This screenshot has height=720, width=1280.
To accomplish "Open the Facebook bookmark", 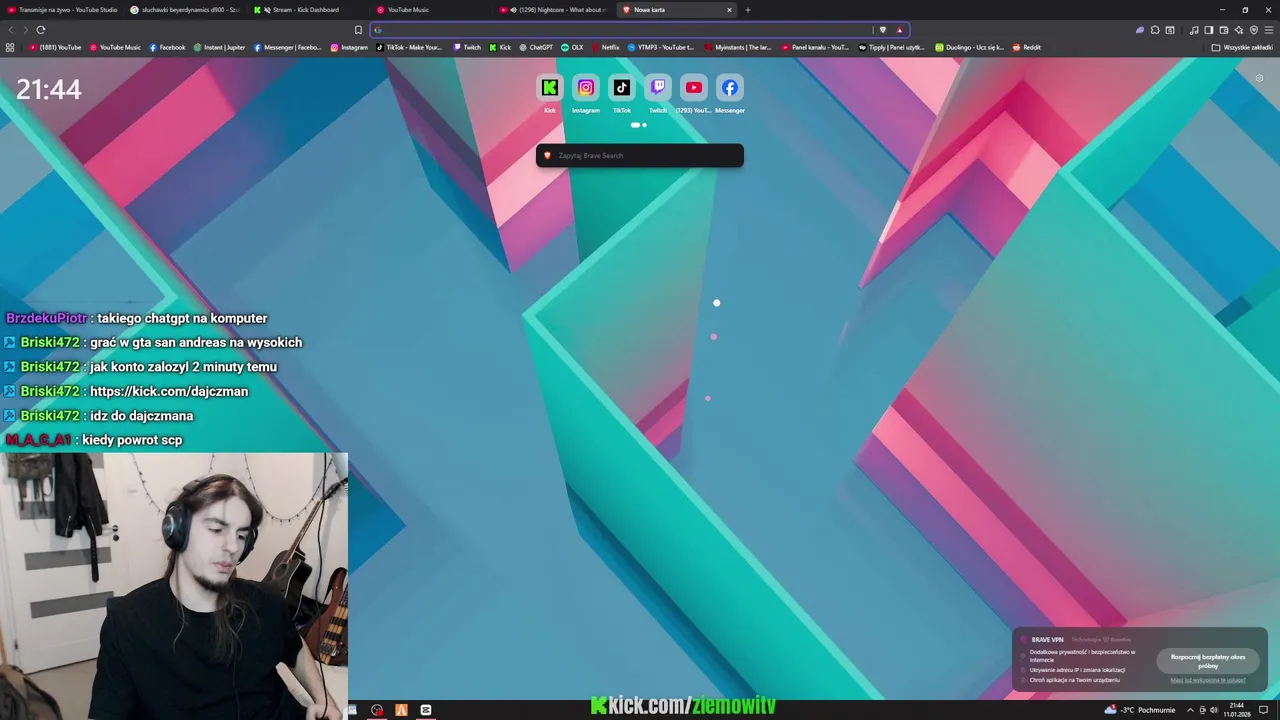I will click(x=167, y=47).
